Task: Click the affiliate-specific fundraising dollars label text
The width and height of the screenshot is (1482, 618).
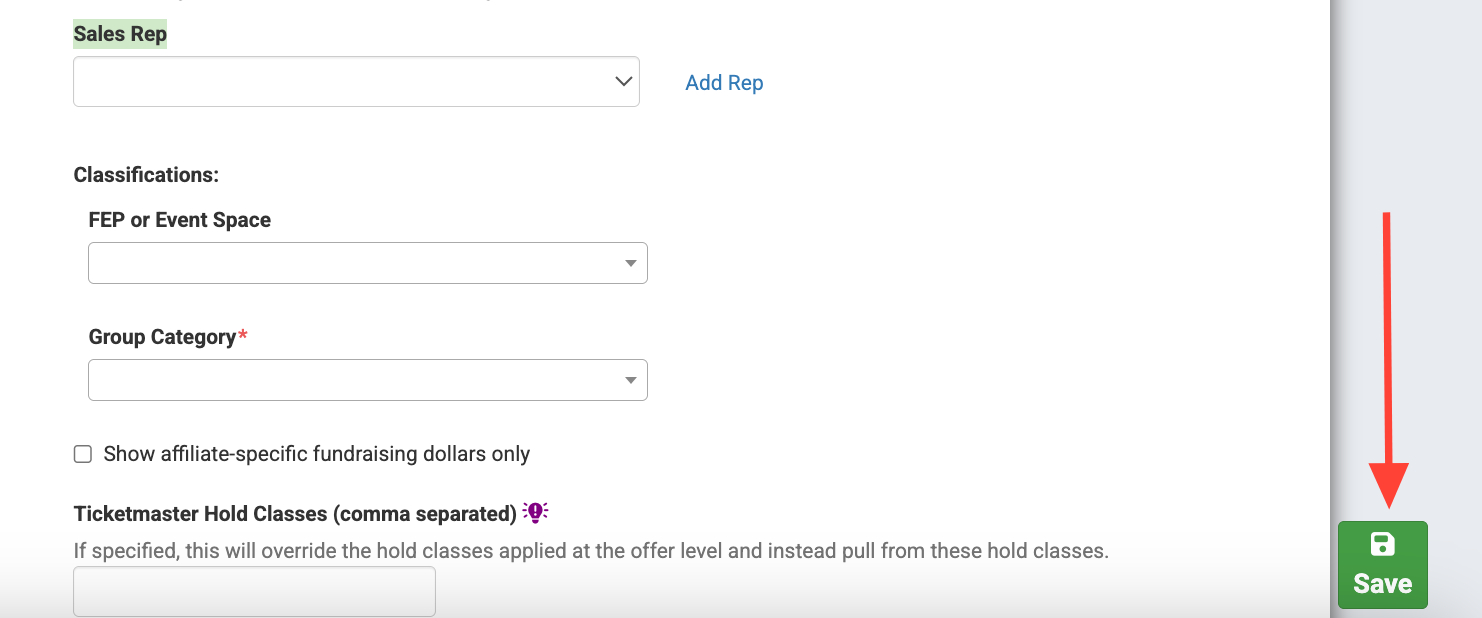Action: (x=317, y=454)
